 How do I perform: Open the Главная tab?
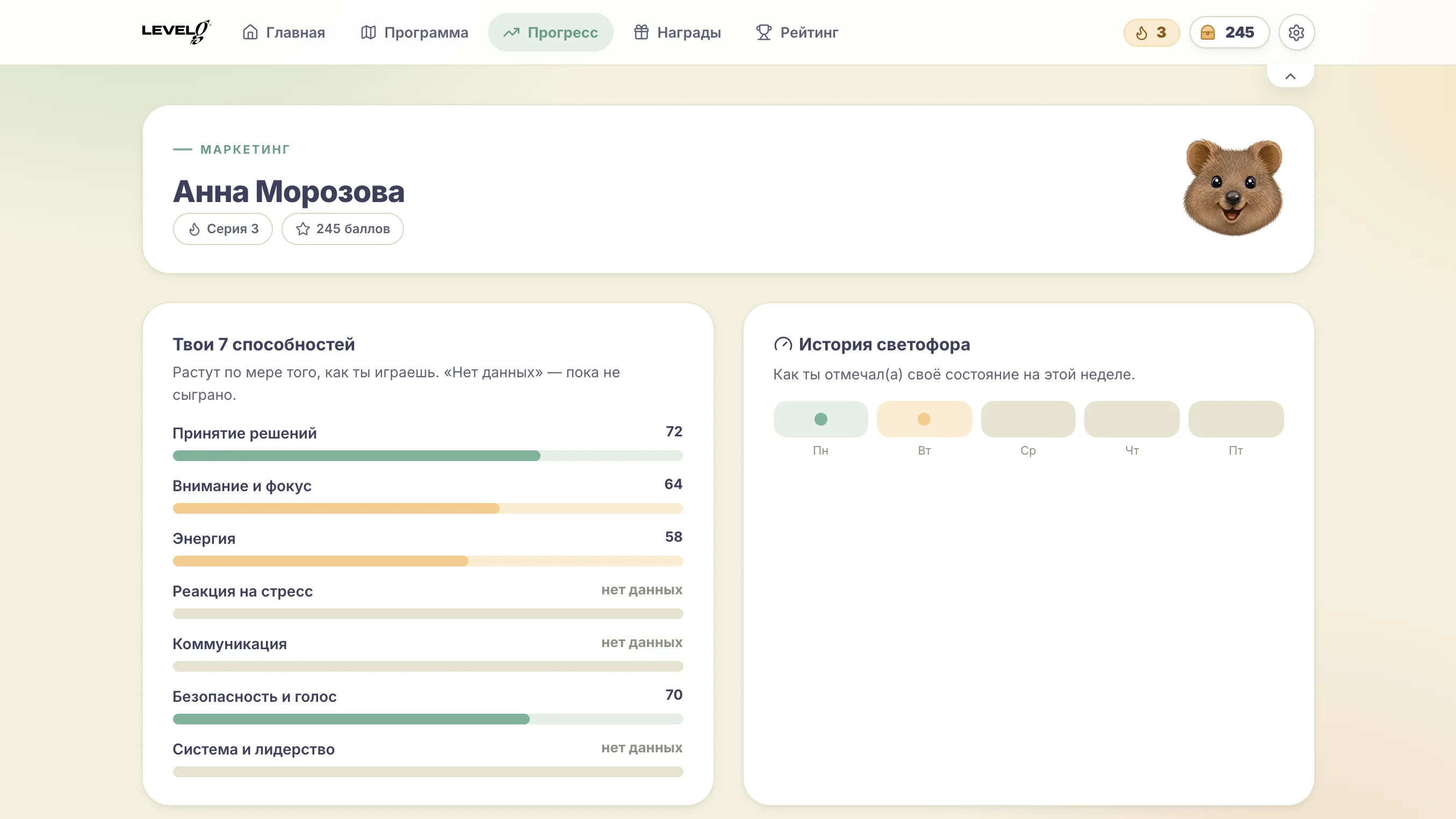pos(284,32)
